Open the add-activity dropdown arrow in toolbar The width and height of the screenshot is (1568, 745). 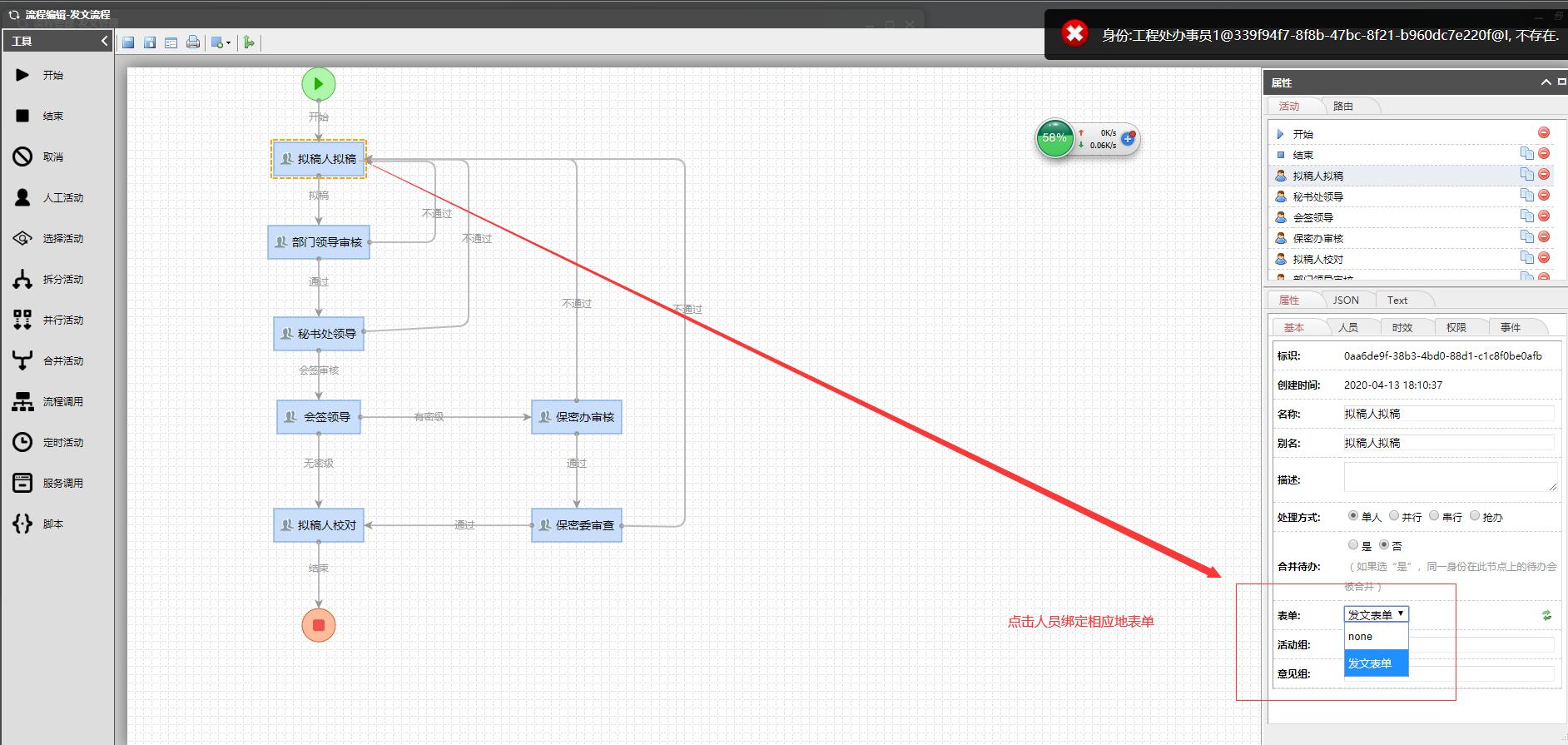(x=229, y=43)
